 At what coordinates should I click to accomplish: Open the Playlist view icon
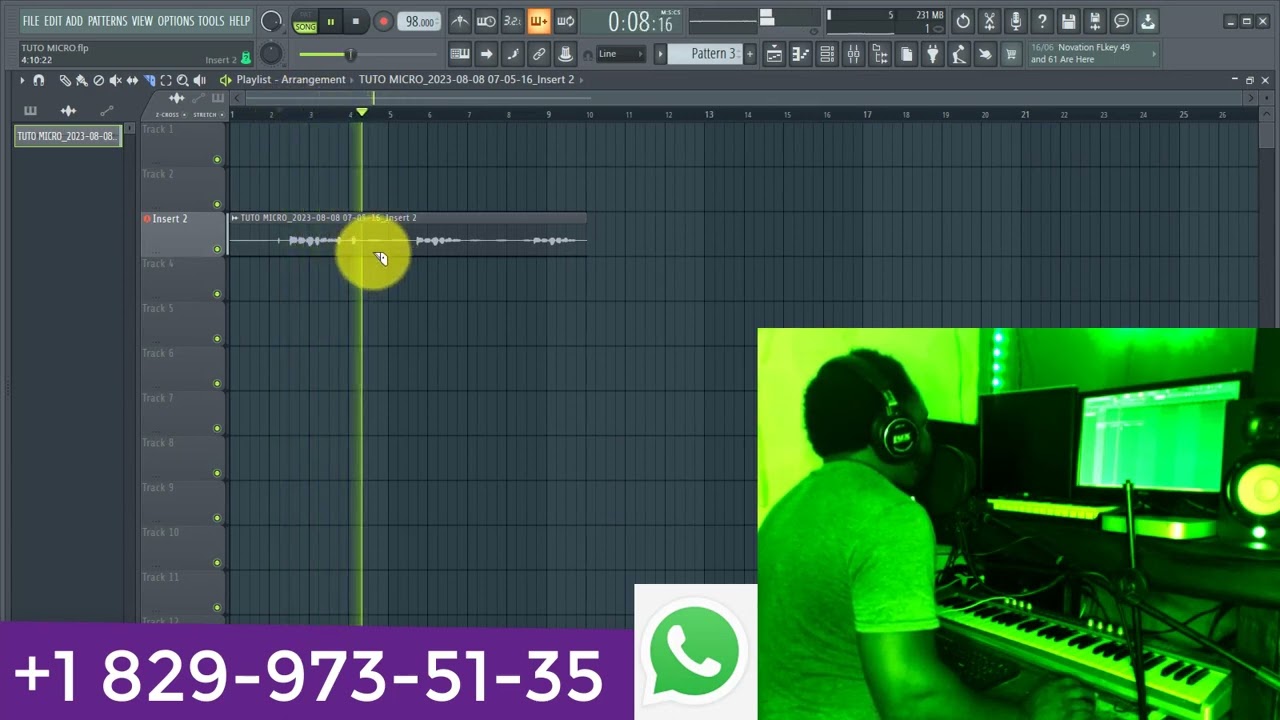coord(774,54)
